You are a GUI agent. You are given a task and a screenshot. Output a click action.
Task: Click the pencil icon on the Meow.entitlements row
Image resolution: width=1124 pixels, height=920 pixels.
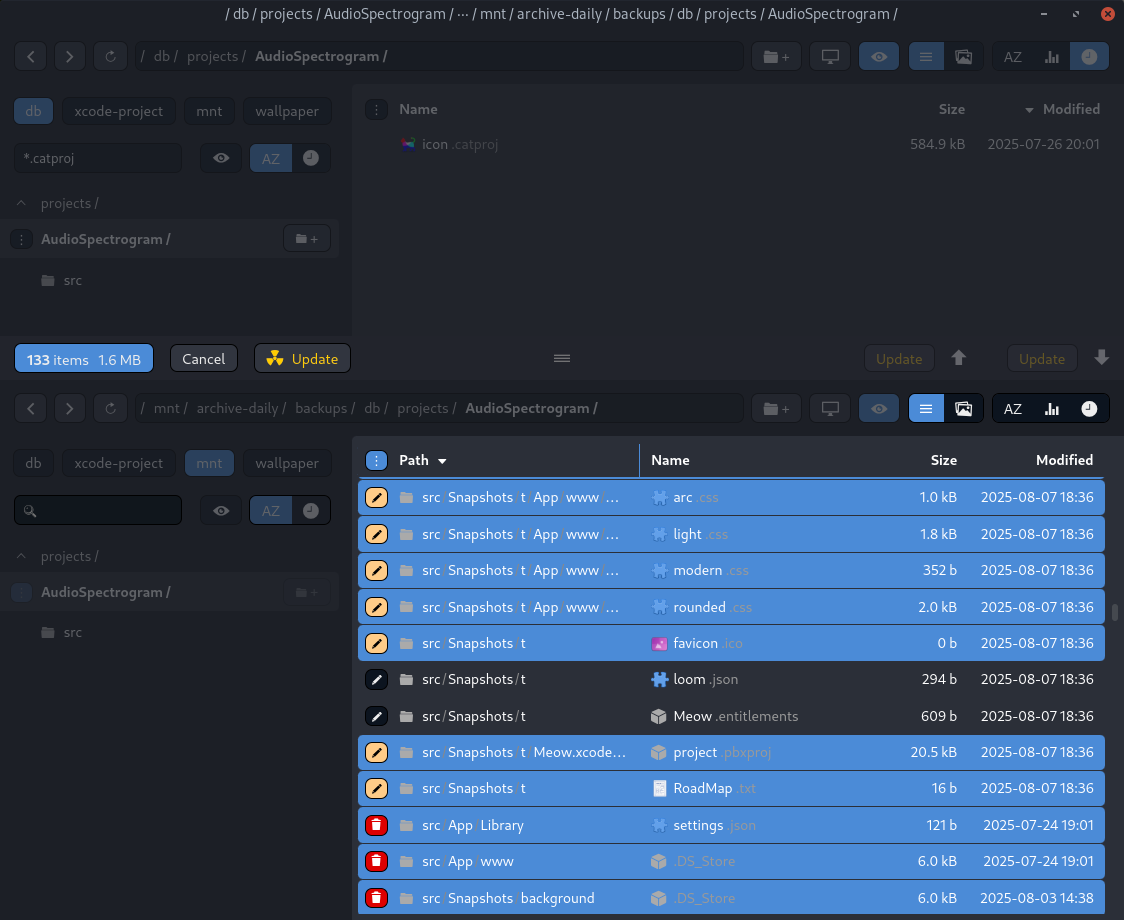[x=376, y=716]
